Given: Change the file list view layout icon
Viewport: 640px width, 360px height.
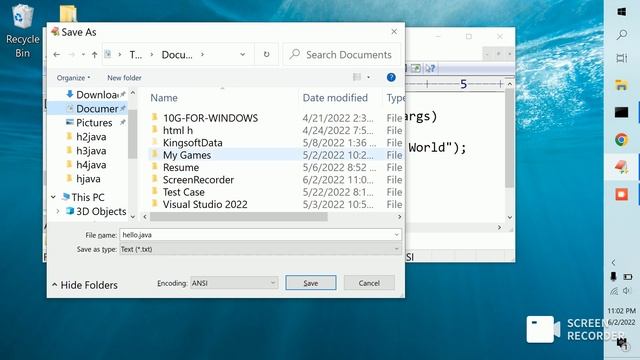Looking at the screenshot, I should 357,77.
